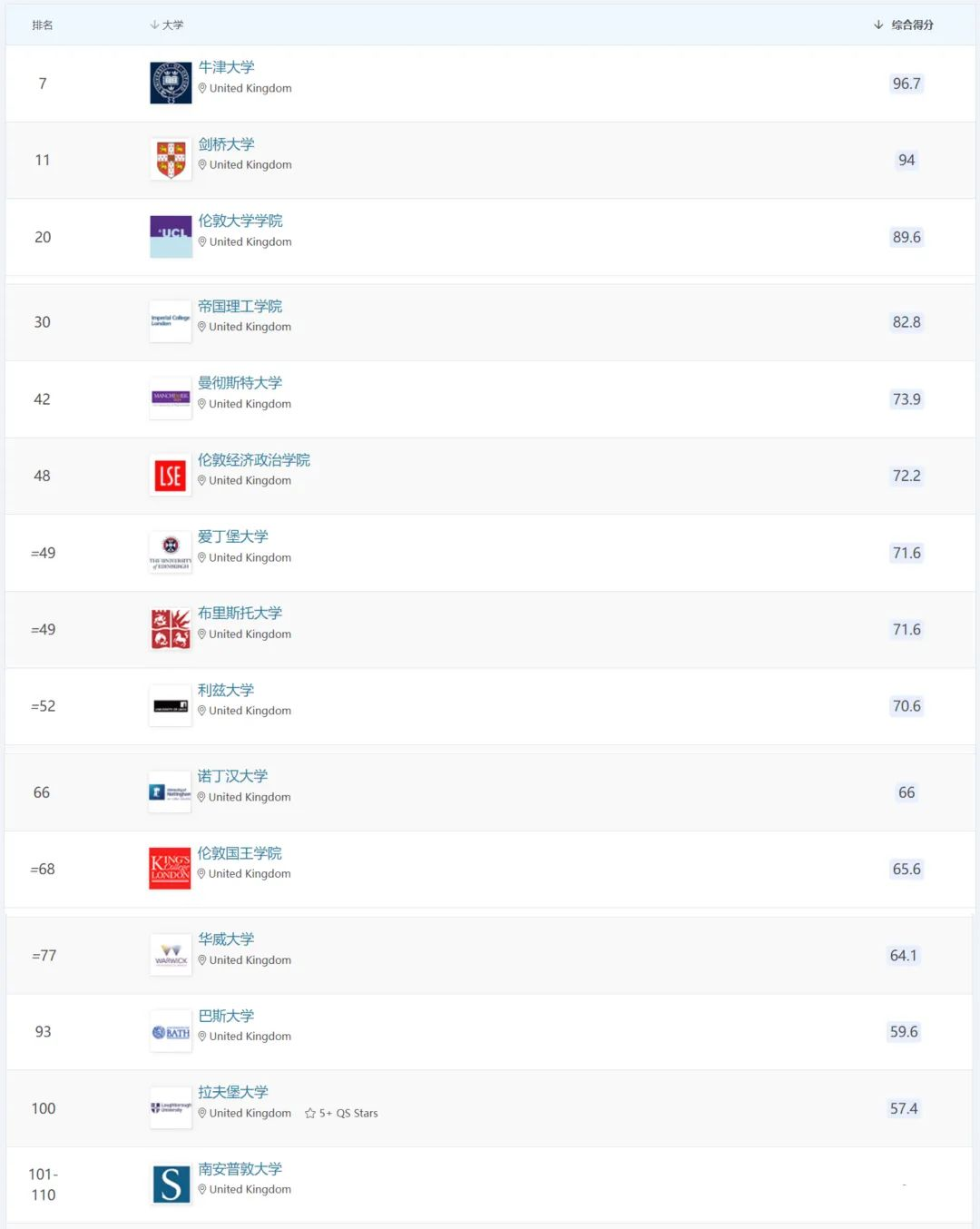Open the 曼彻斯特大学 link
Viewport: 980px width, 1229px height.
click(x=240, y=383)
